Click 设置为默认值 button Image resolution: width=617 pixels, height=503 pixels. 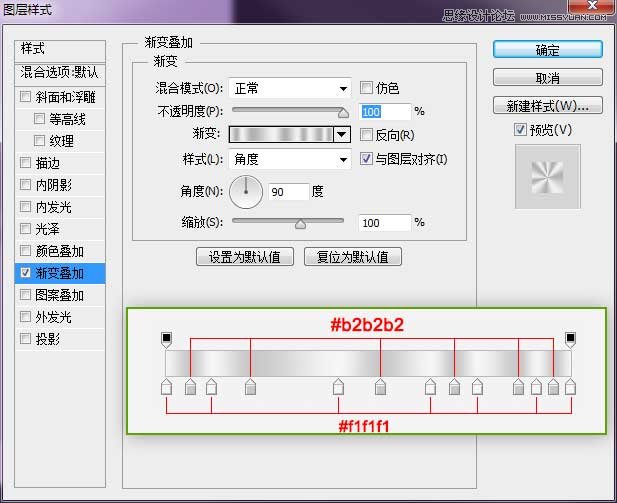tap(245, 257)
